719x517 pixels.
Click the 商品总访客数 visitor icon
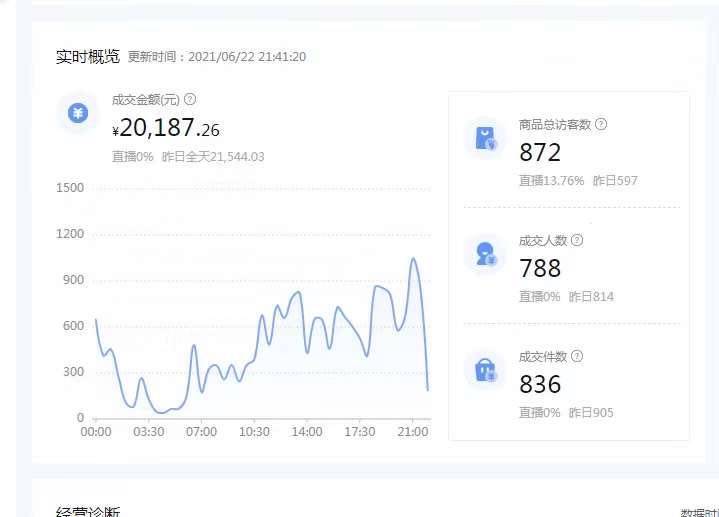(486, 138)
